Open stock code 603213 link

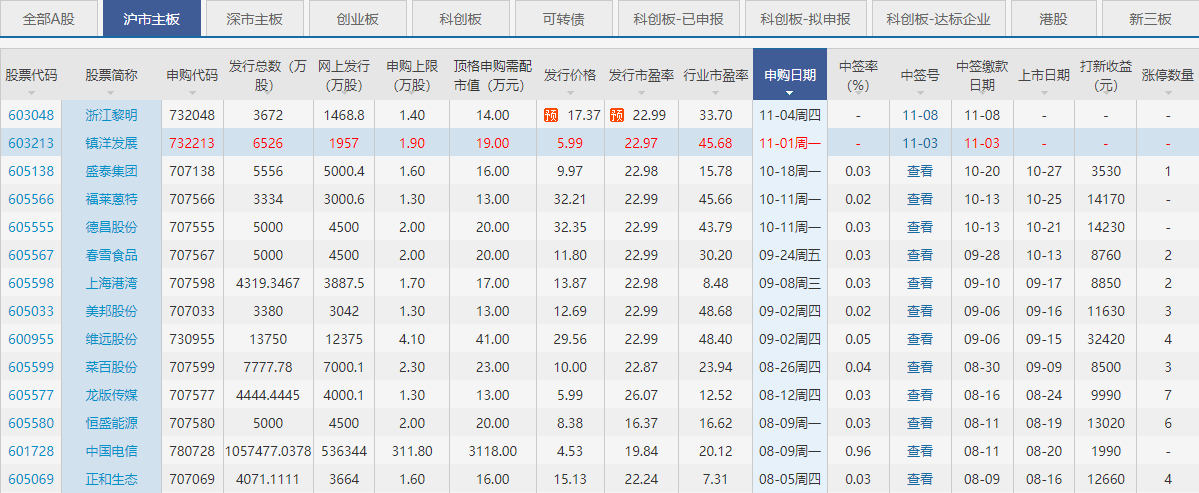[31, 144]
